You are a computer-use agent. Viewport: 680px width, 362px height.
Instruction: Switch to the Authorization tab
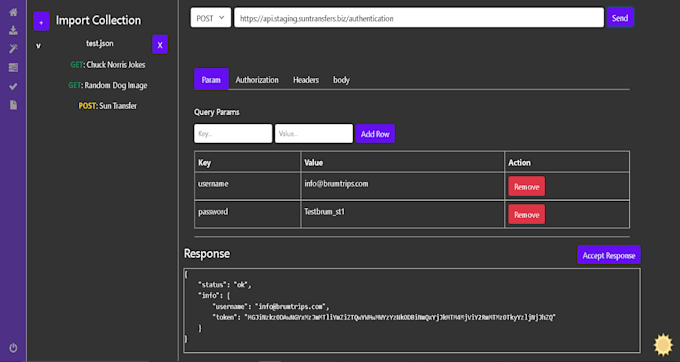(x=257, y=80)
